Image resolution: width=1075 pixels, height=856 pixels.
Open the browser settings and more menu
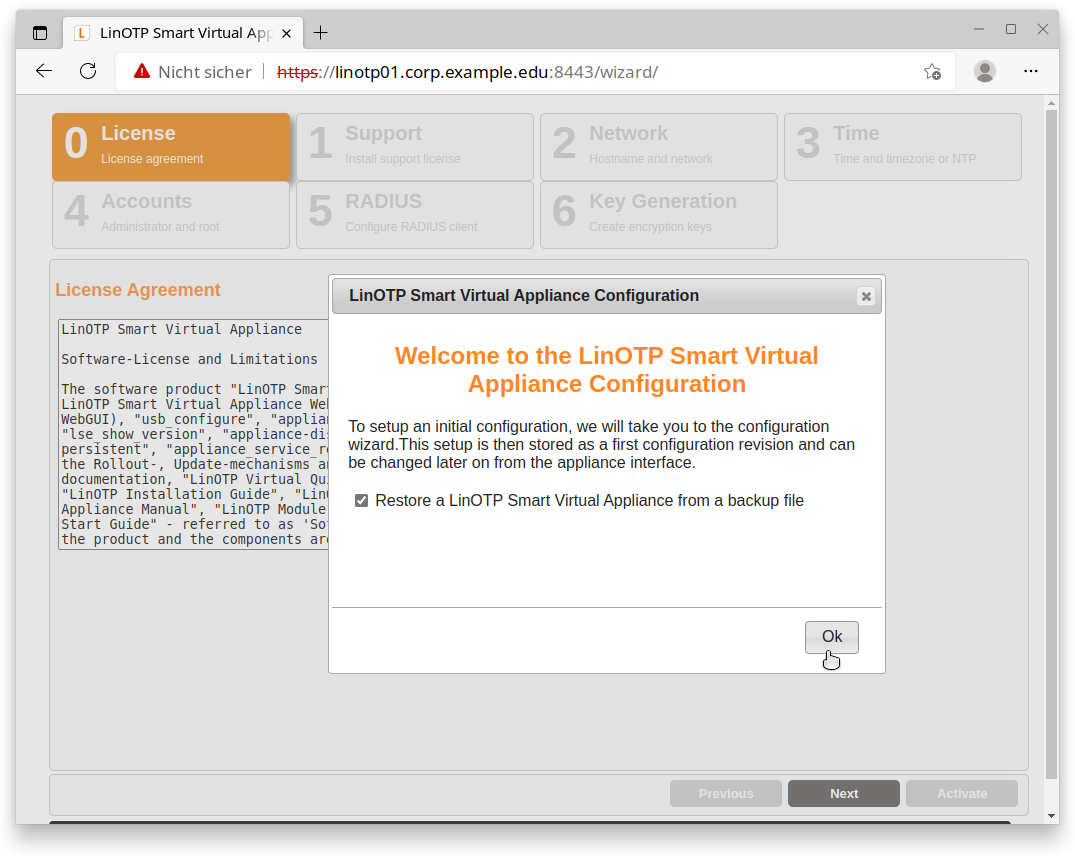(1031, 71)
